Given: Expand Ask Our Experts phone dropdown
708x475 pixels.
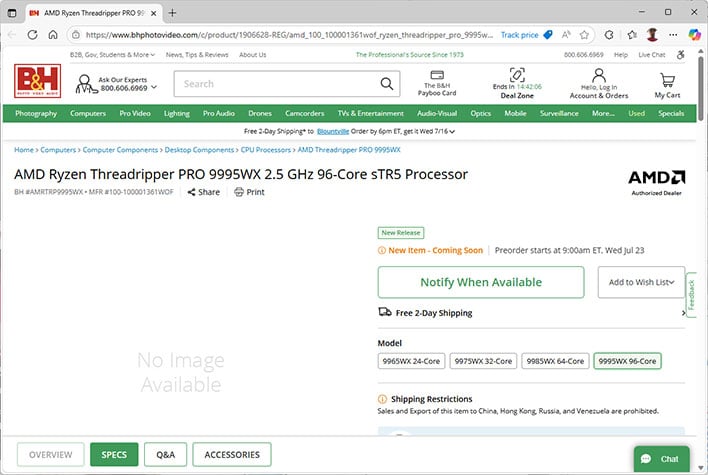Looking at the screenshot, I should point(154,87).
